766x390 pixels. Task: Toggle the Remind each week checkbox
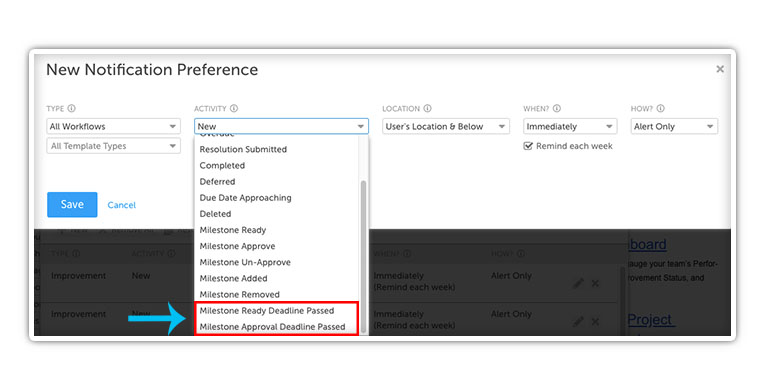pyautogui.click(x=528, y=146)
